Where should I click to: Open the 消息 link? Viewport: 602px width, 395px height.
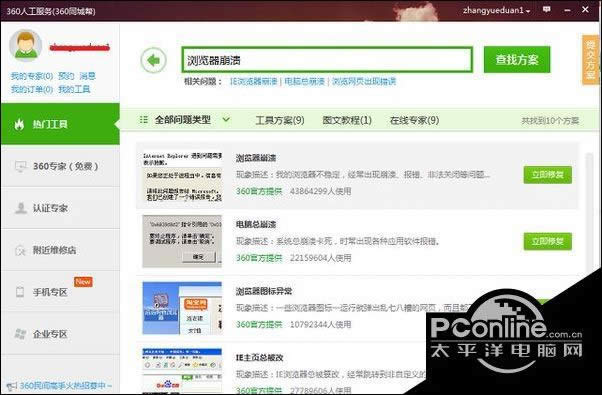(x=87, y=76)
